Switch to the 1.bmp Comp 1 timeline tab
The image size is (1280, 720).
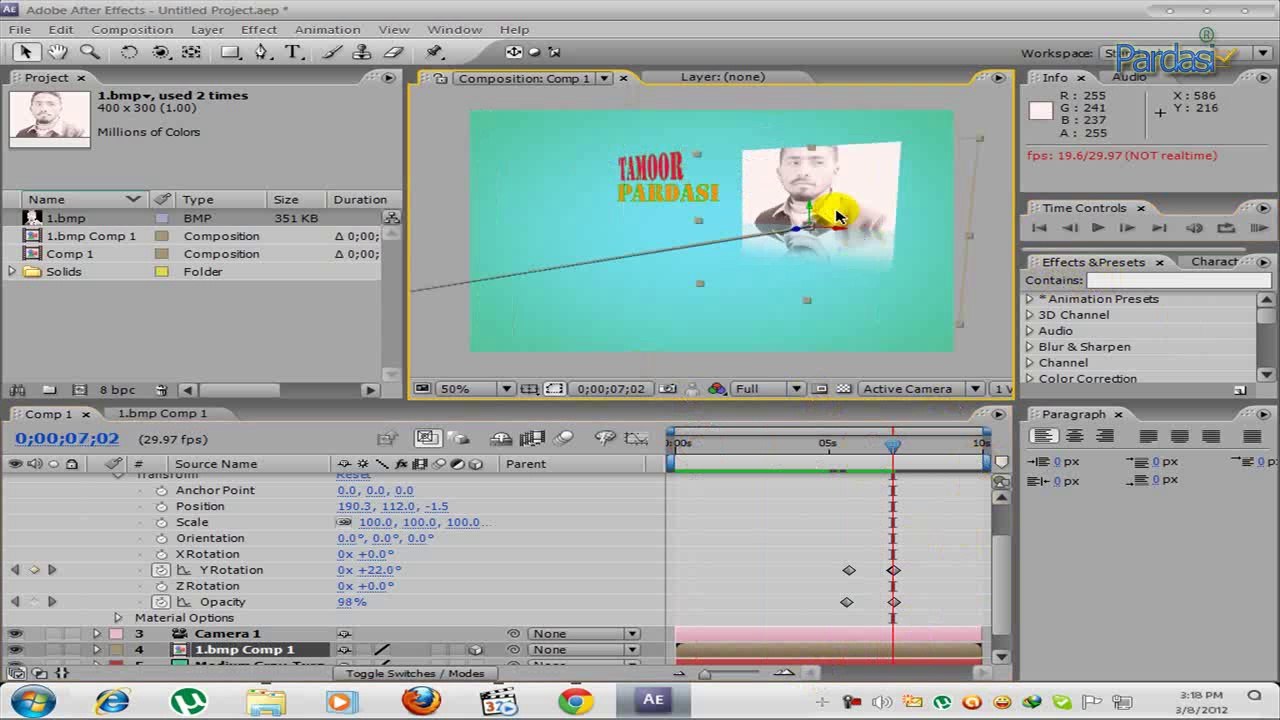click(x=162, y=414)
